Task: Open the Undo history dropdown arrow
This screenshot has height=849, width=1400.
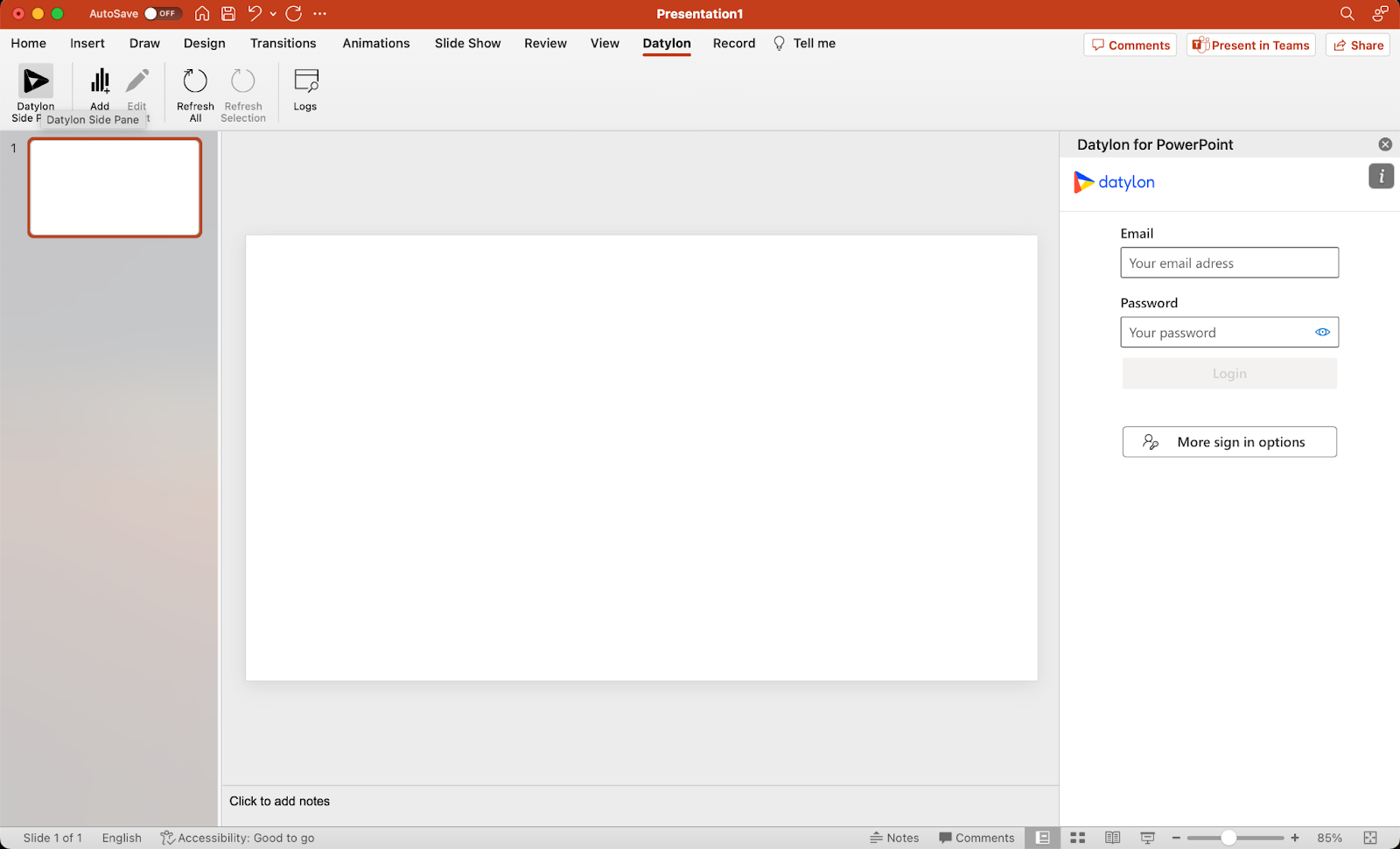Action: tap(273, 14)
